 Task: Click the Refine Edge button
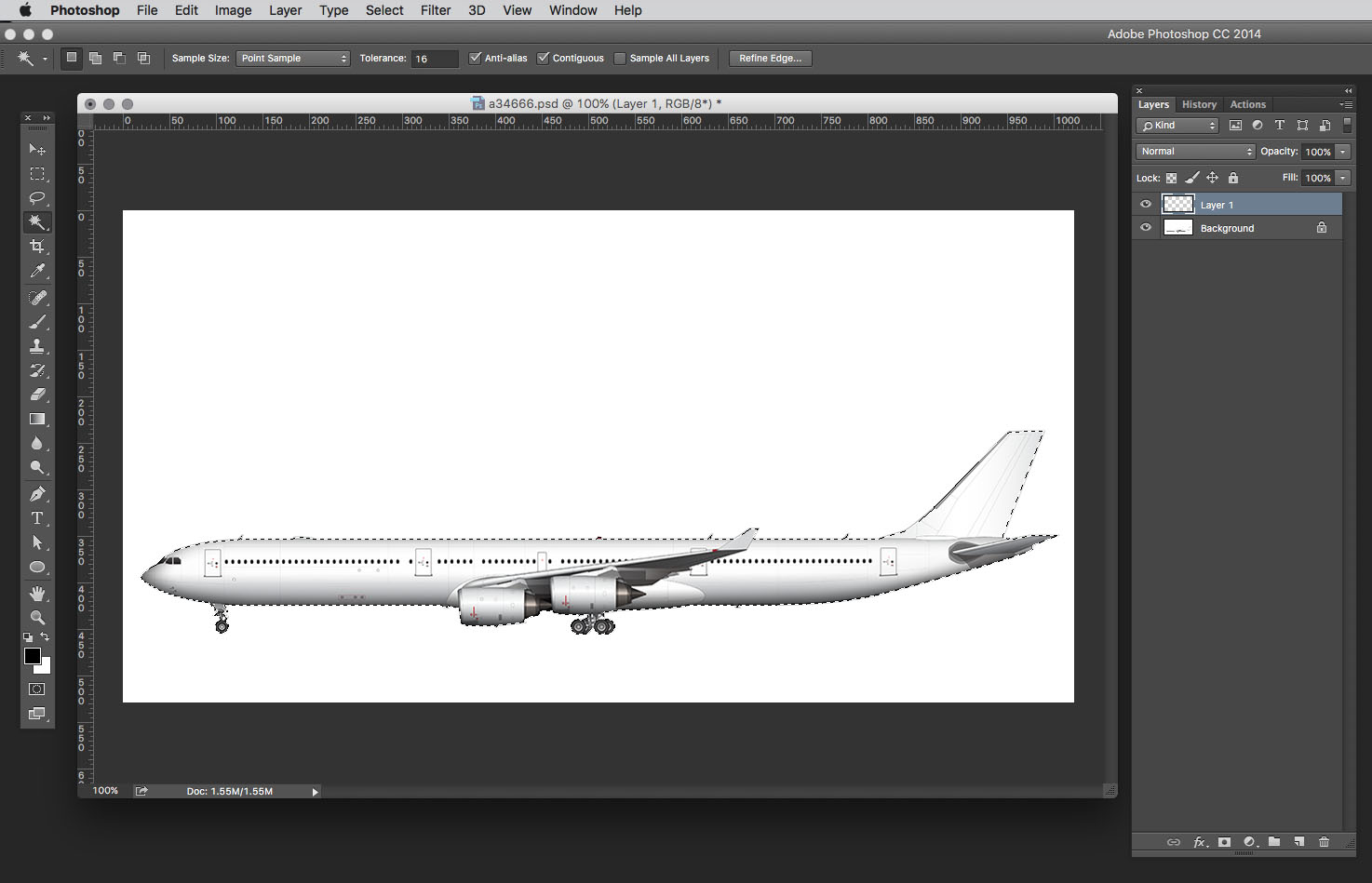pyautogui.click(x=770, y=59)
